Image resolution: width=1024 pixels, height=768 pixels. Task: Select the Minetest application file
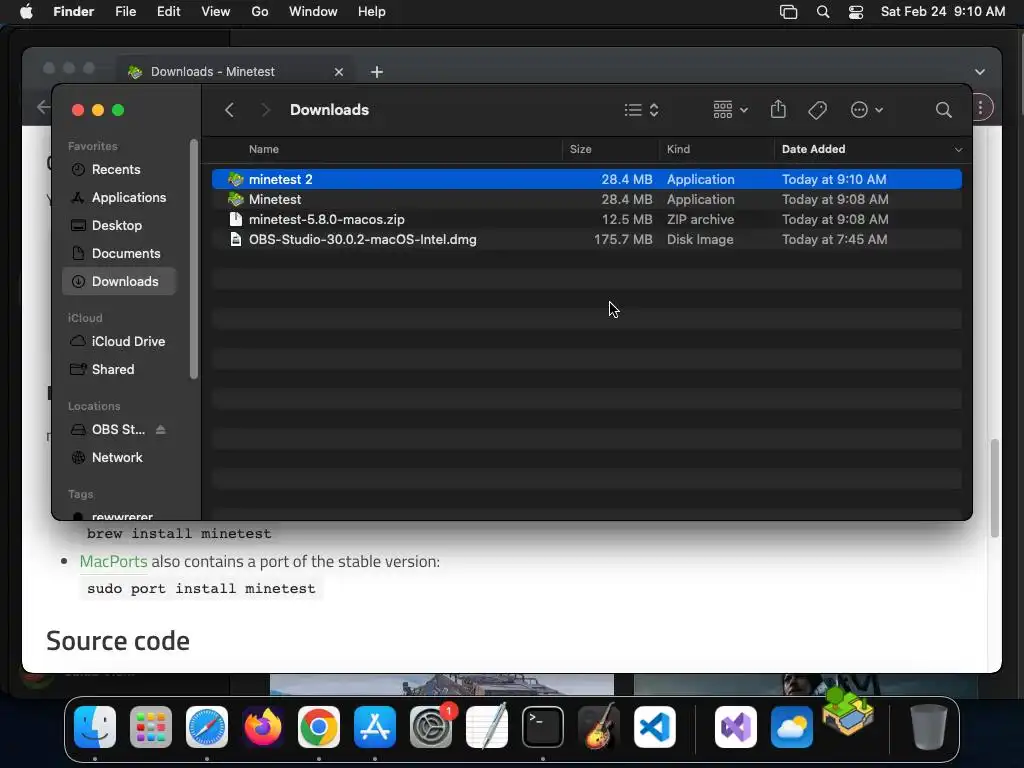tap(586, 199)
